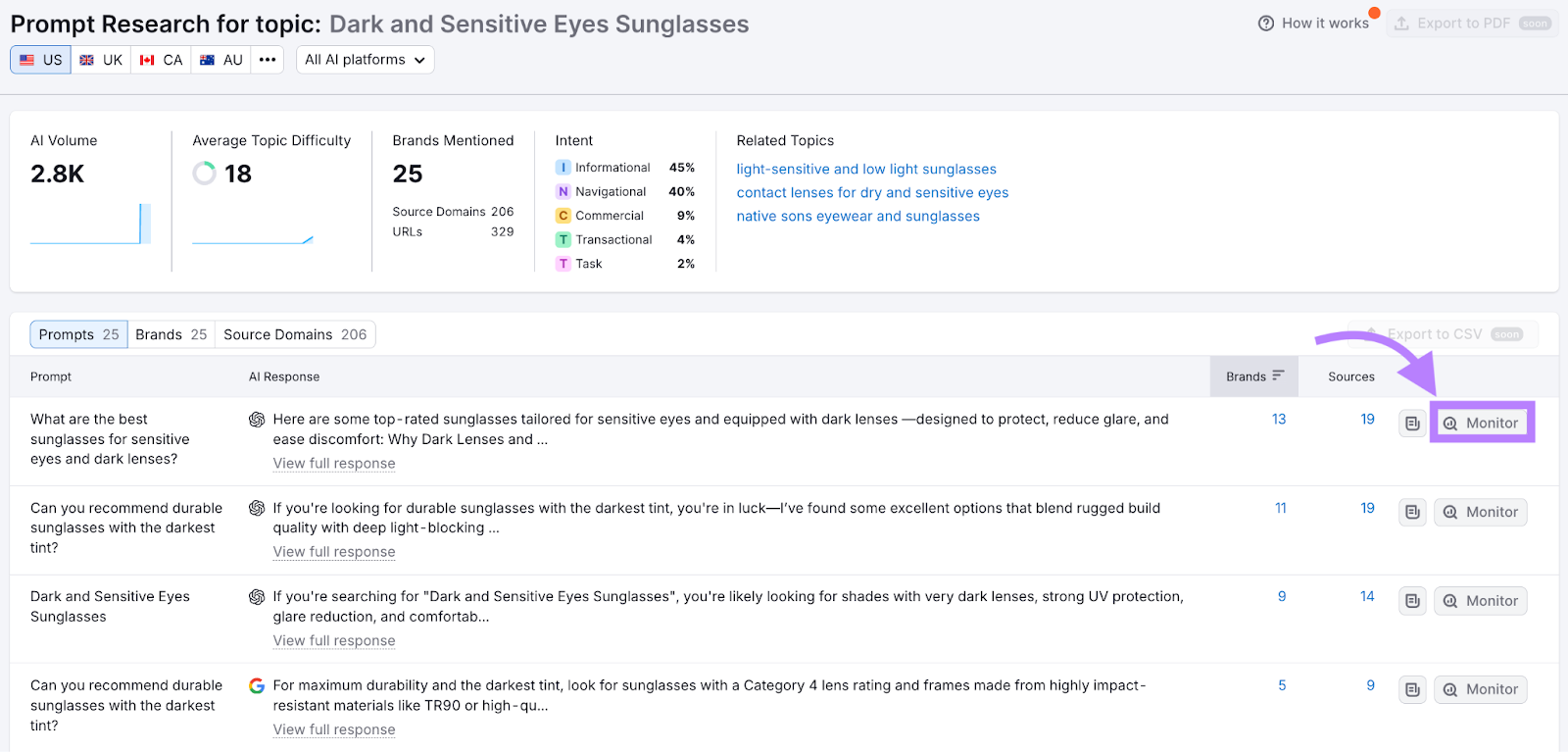Click the copy icon beside the third row's Monitor button

[x=1411, y=600]
